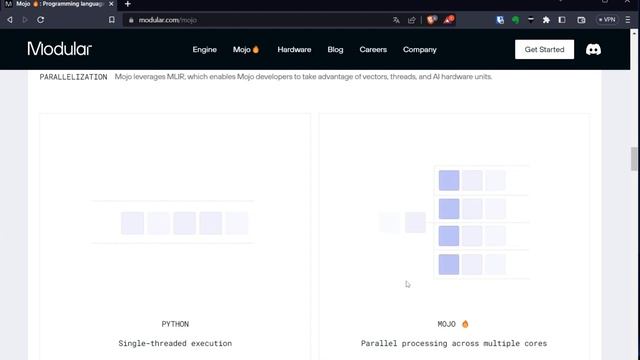Click the VPN button in toolbar

click(x=607, y=20)
